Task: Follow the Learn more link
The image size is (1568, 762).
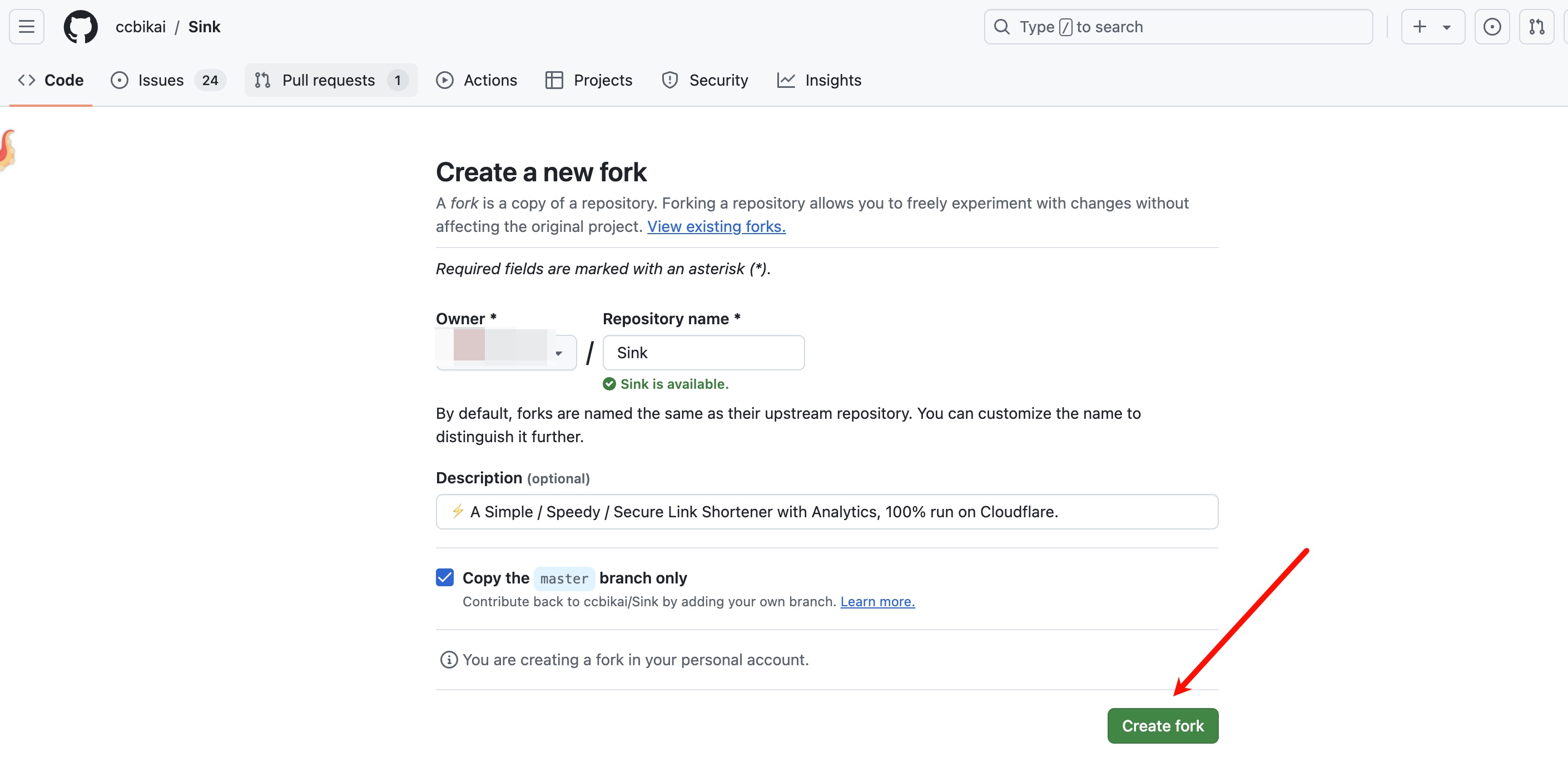Action: (x=877, y=602)
